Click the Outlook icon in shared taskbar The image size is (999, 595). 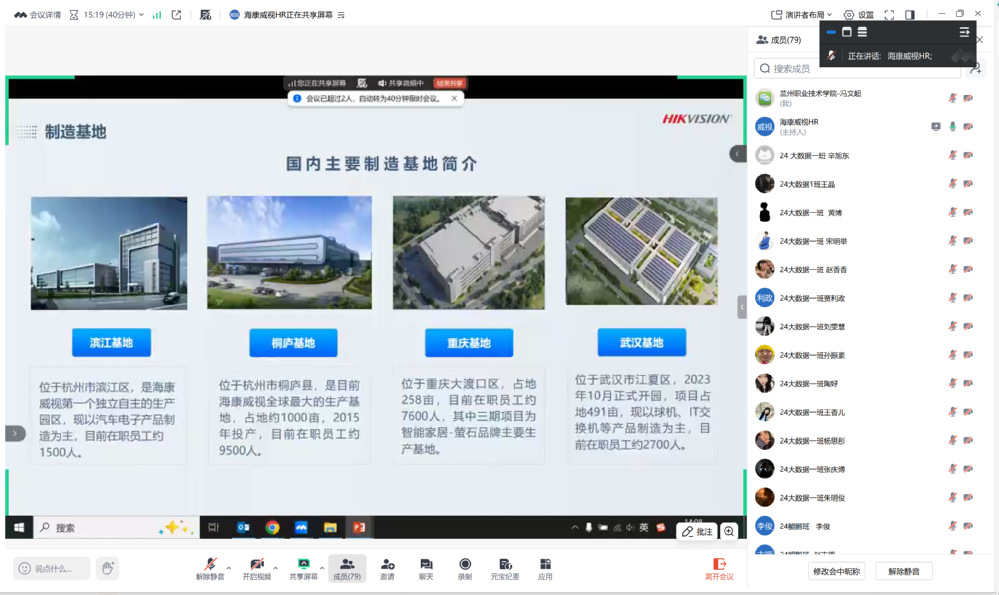pyautogui.click(x=243, y=527)
